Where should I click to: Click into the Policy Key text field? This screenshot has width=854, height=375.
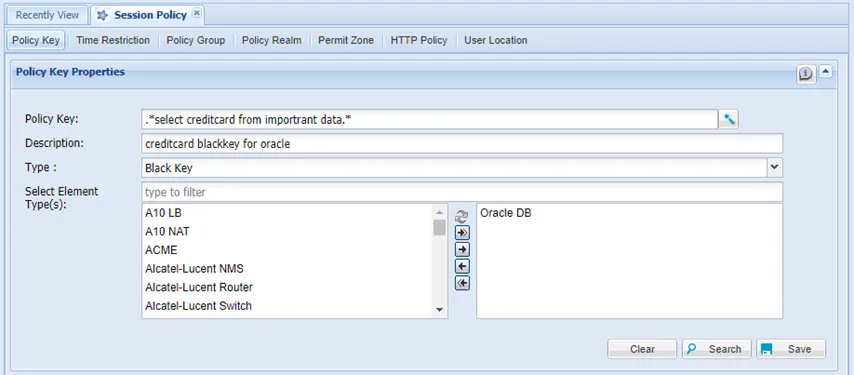pyautogui.click(x=429, y=119)
